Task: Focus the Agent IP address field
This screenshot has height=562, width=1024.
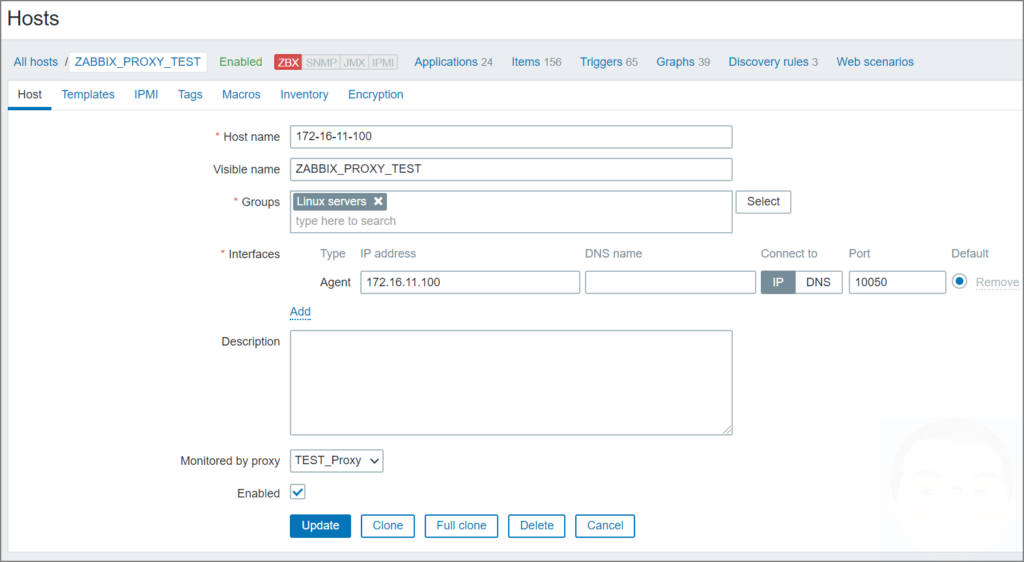Action: click(470, 282)
